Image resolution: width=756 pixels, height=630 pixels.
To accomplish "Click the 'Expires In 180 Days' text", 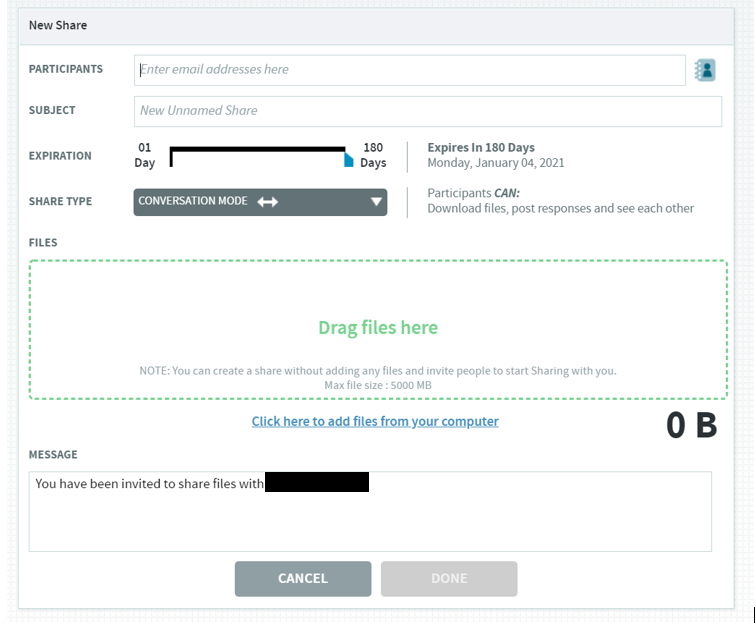I will tap(481, 148).
